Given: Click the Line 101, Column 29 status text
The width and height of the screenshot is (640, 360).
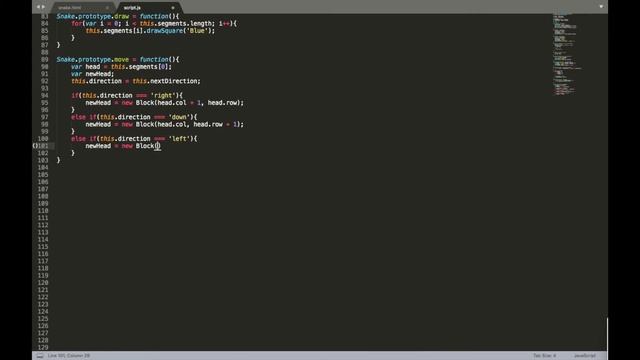Looking at the screenshot, I should click(69, 356).
